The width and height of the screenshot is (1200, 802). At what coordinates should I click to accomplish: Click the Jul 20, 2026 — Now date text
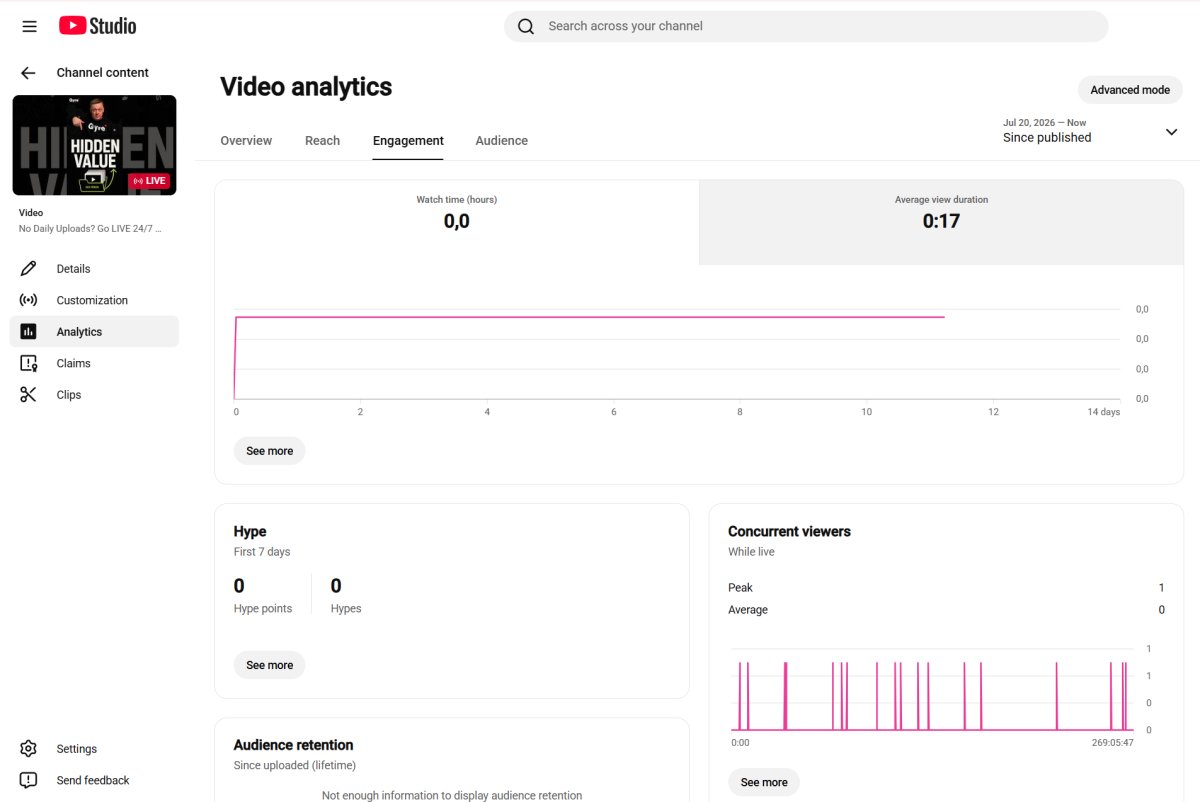(x=1044, y=123)
